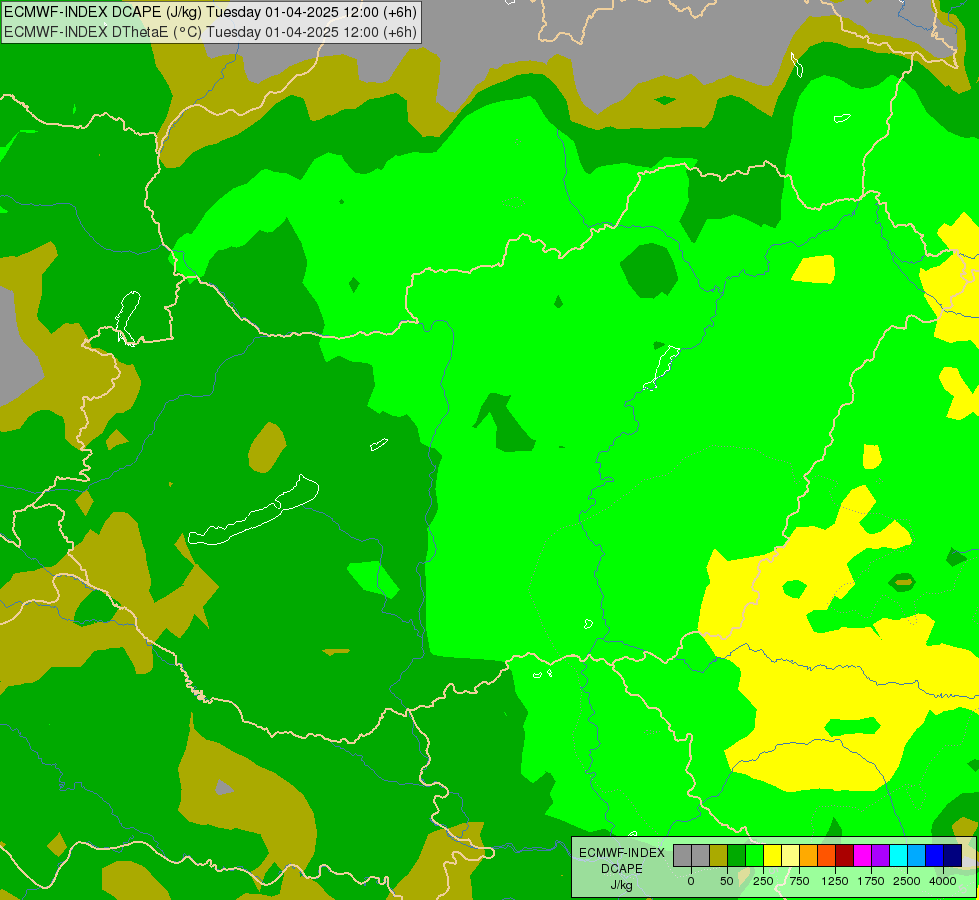This screenshot has height=900, width=979.
Task: Pick the magenta legend swatch
Action: click(862, 855)
